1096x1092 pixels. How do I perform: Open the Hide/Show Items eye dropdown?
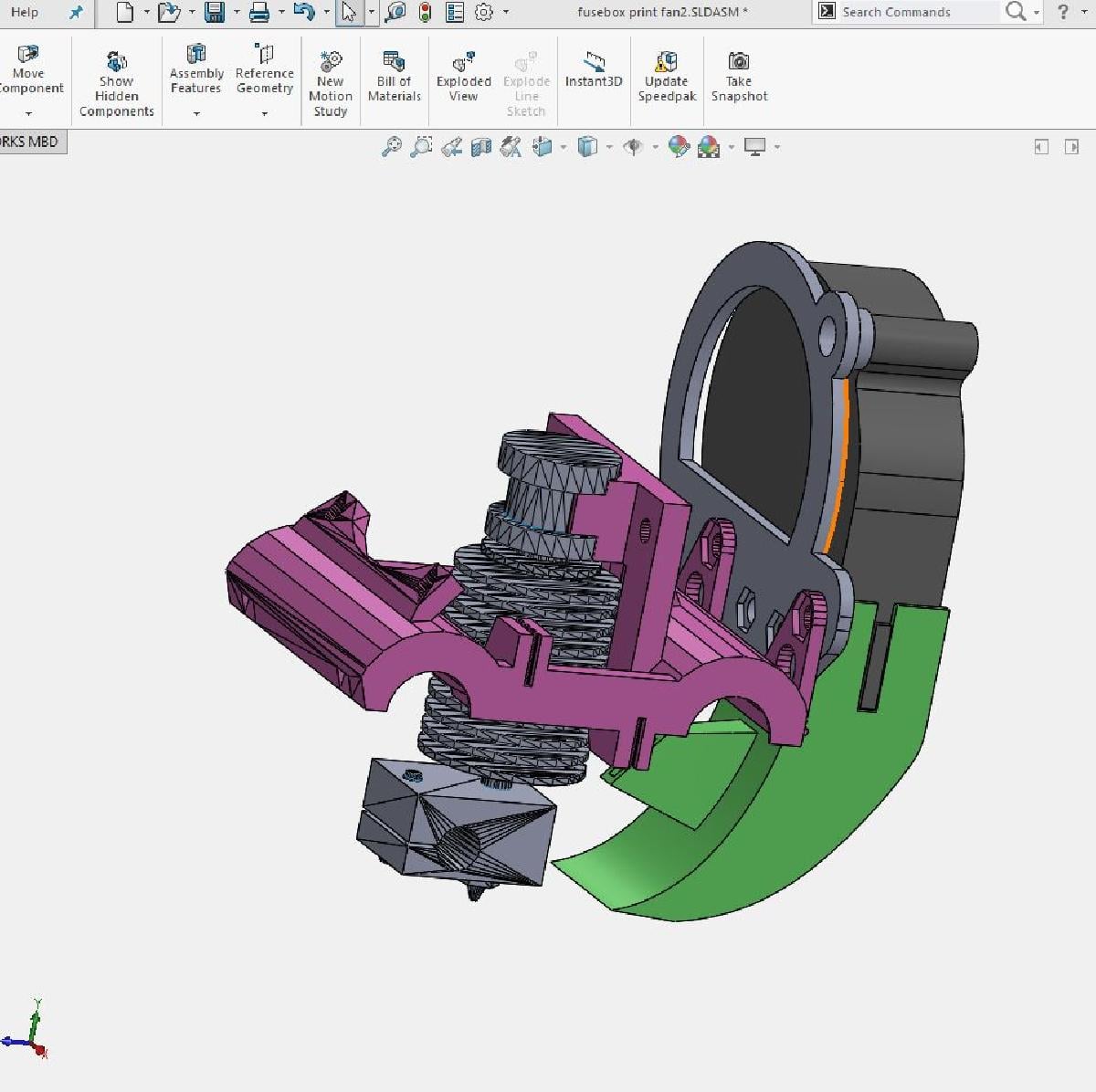pyautogui.click(x=655, y=147)
